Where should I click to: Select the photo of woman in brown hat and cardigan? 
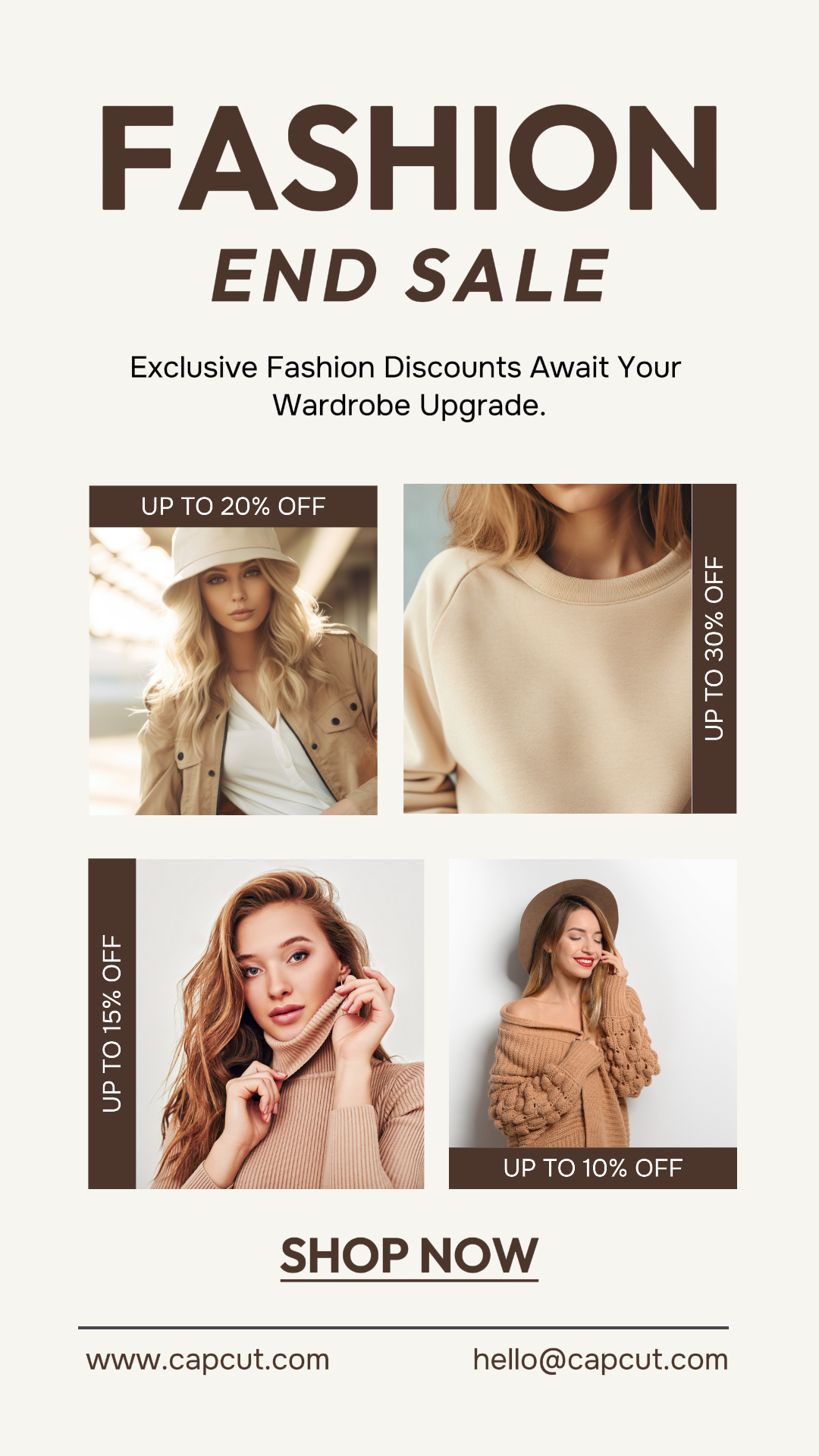(593, 1003)
